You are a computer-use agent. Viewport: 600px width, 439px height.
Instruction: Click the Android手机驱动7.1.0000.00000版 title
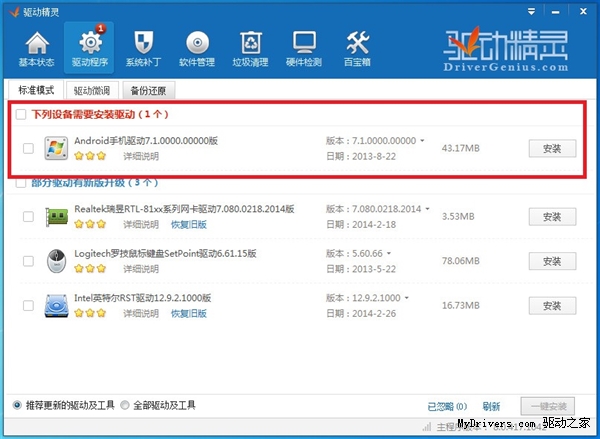click(146, 141)
